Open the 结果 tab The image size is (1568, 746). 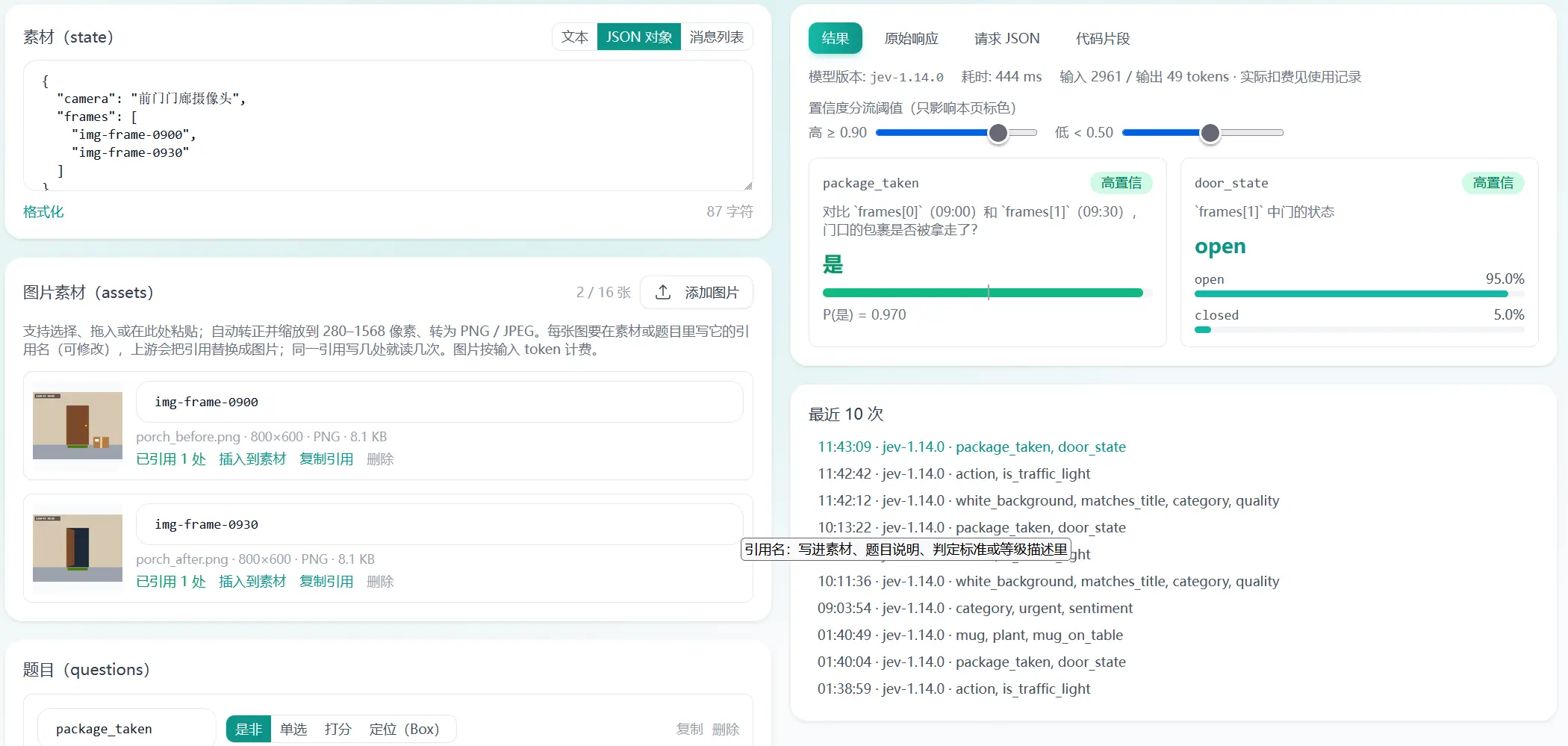coord(836,38)
